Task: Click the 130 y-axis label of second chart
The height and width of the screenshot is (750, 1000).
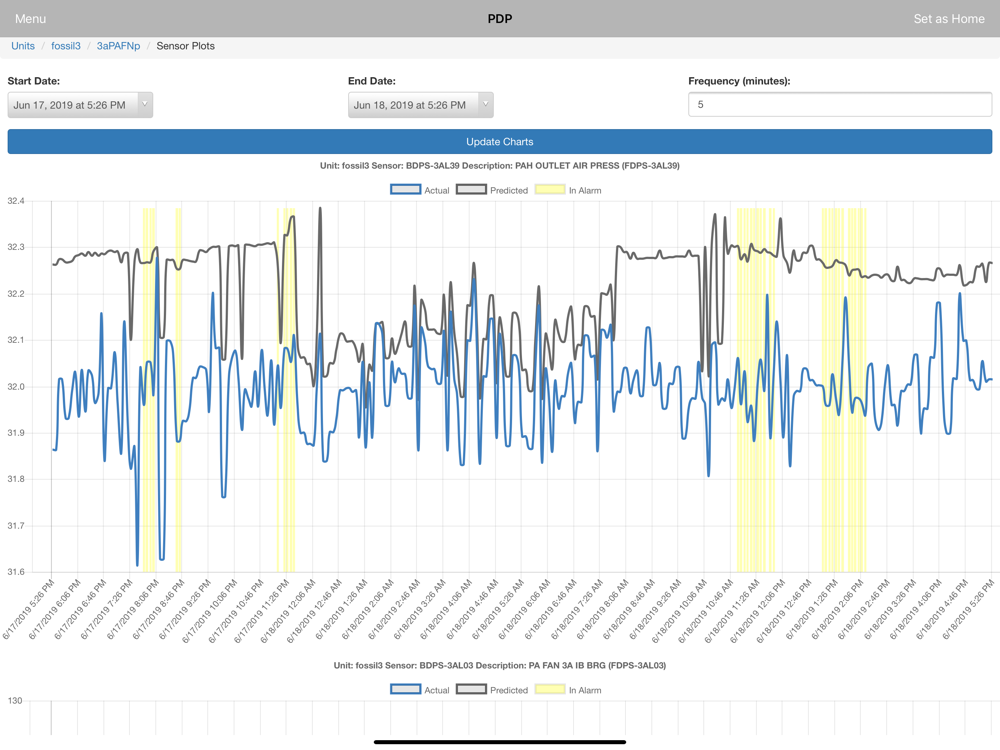Action: [15, 700]
